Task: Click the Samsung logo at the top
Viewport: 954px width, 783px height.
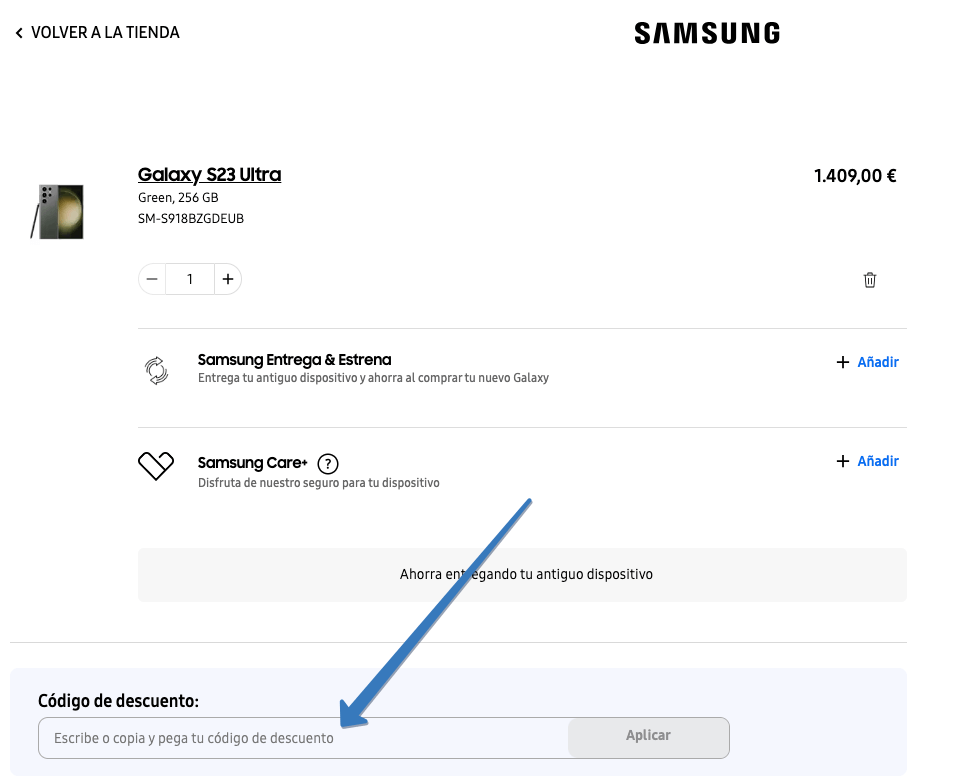Action: pyautogui.click(x=706, y=32)
